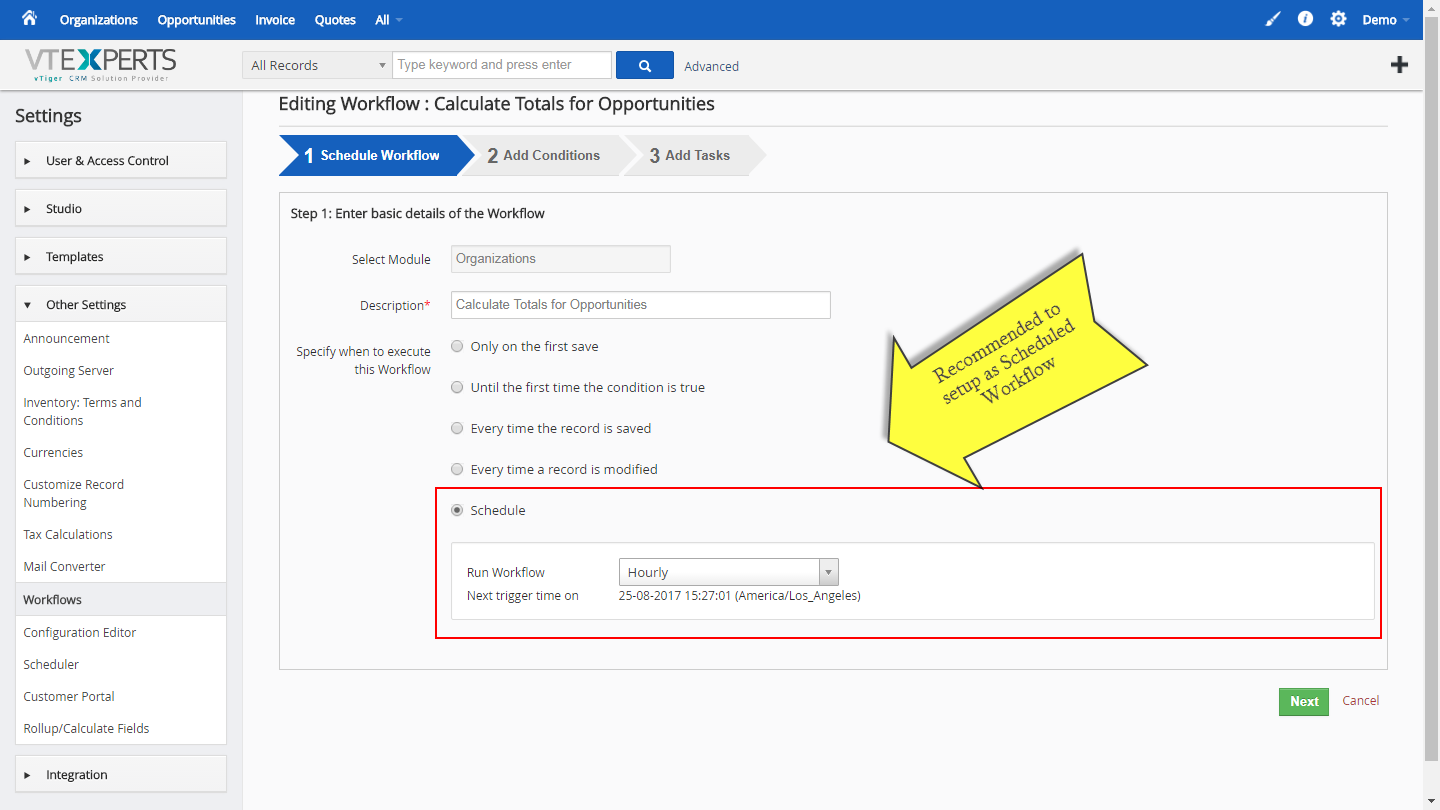The width and height of the screenshot is (1440, 810).
Task: Expand User & Access Control section
Action: click(x=121, y=160)
